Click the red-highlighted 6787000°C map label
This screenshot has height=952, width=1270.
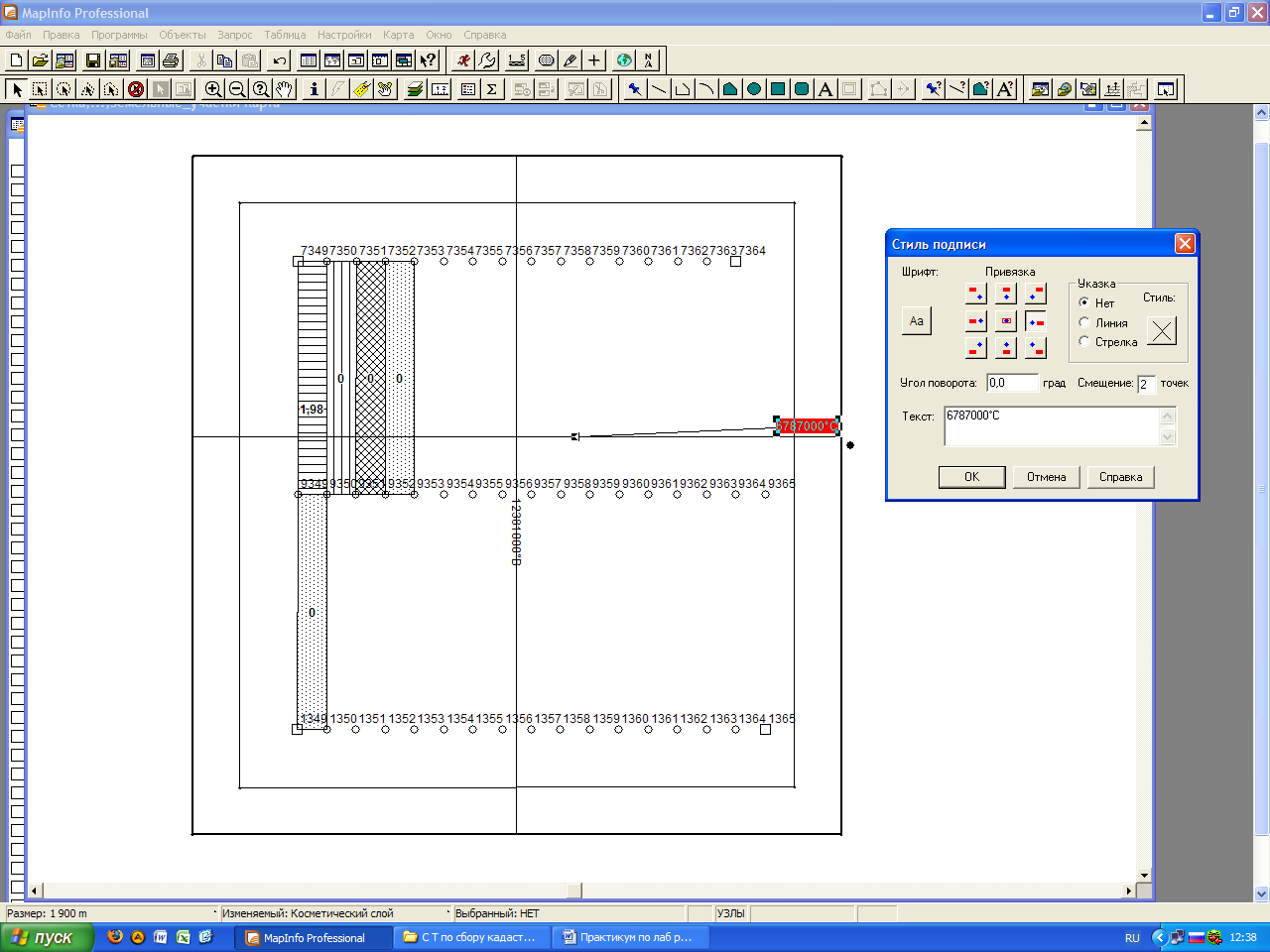(x=808, y=426)
